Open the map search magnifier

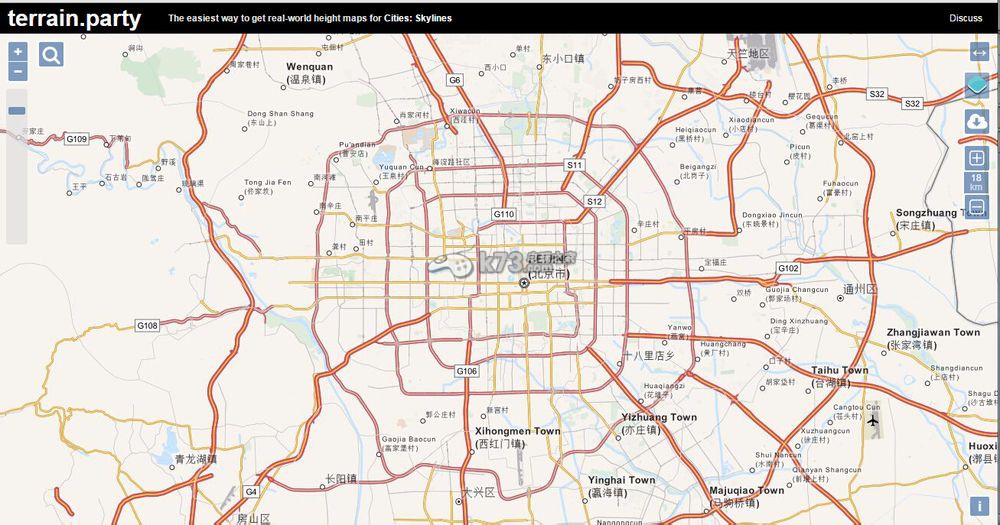click(51, 55)
